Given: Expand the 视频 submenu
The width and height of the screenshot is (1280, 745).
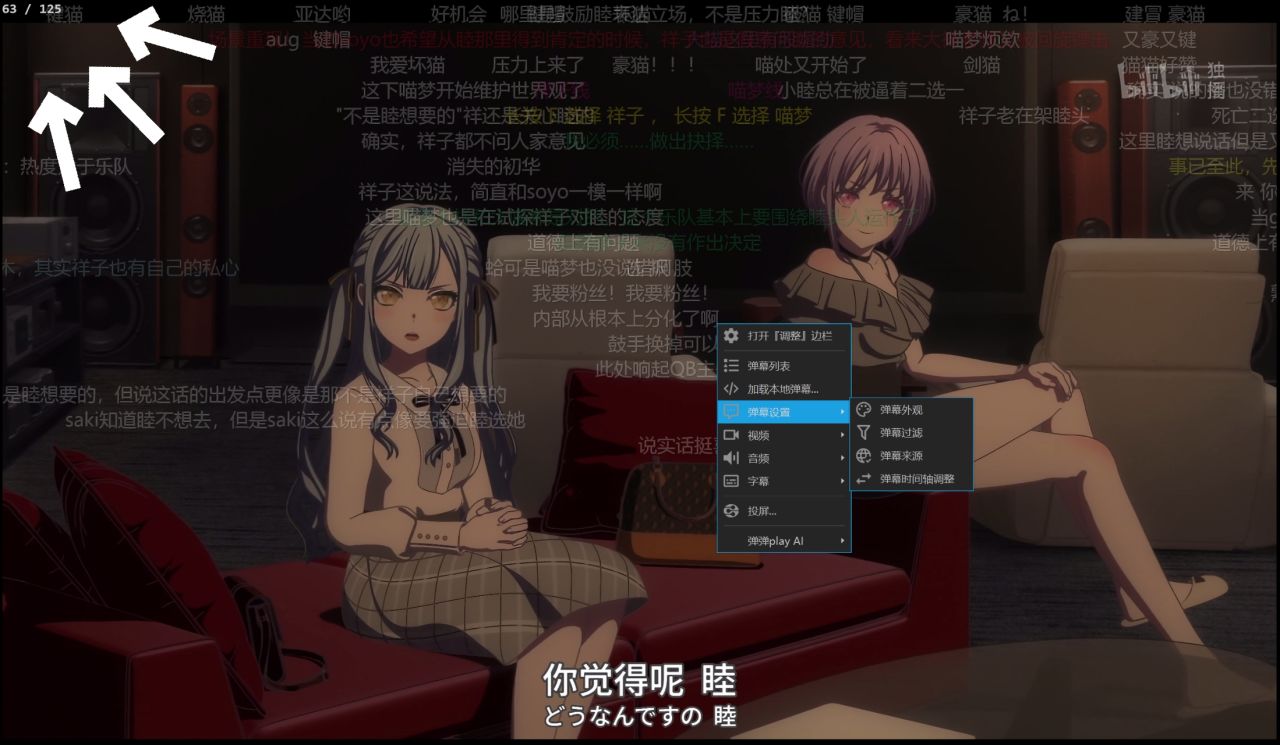Looking at the screenshot, I should coord(784,435).
